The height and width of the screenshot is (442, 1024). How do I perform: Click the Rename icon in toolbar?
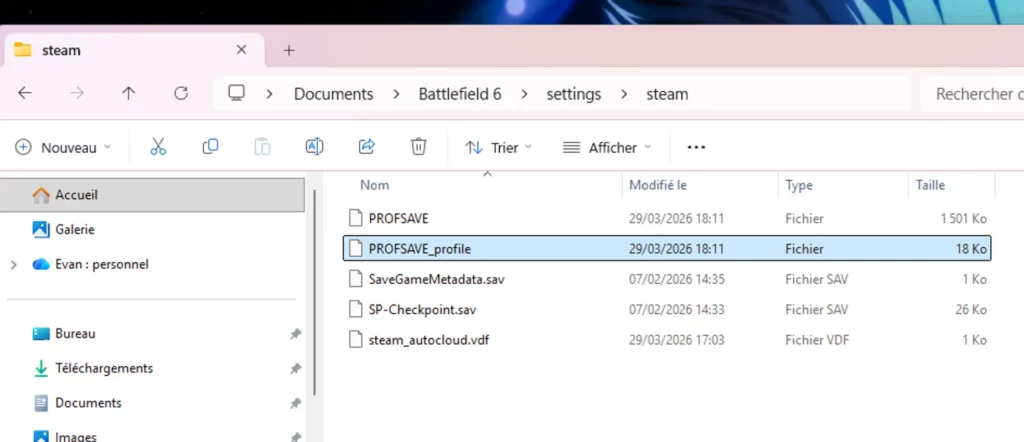click(x=314, y=147)
